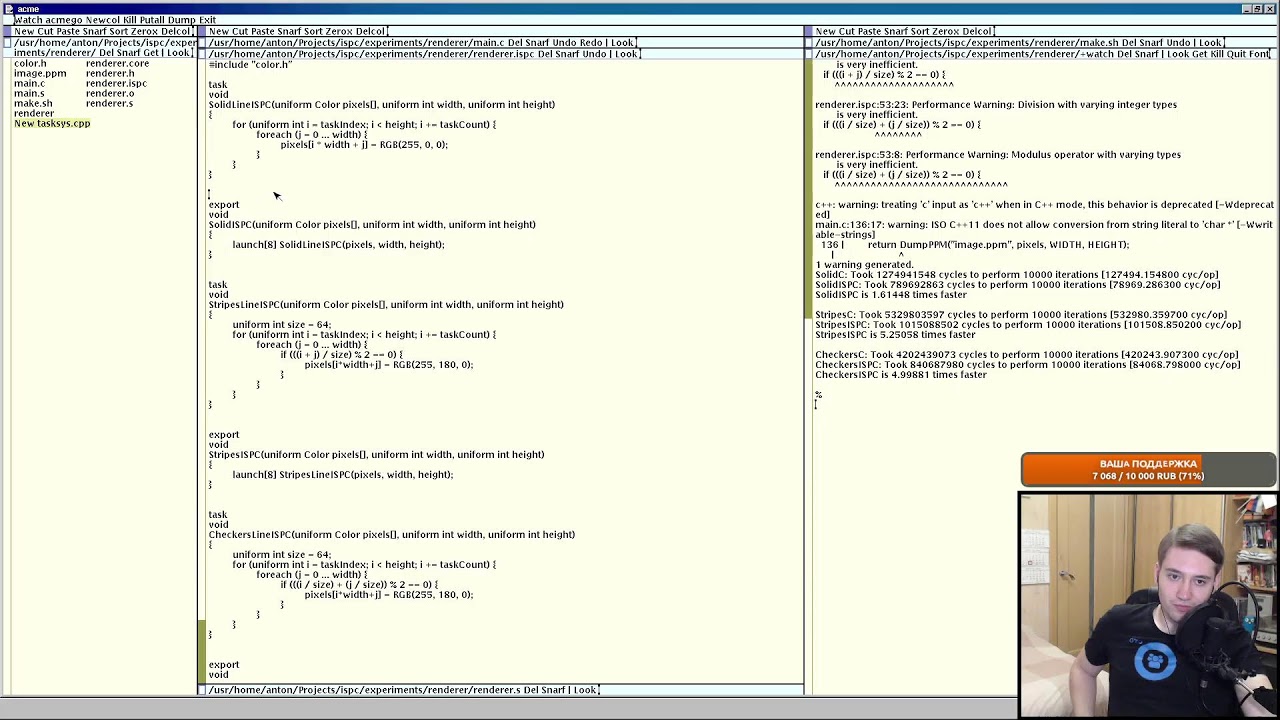The image size is (1280, 720).
Task: Click image.ppm in the directory listing
Action: click(40, 74)
